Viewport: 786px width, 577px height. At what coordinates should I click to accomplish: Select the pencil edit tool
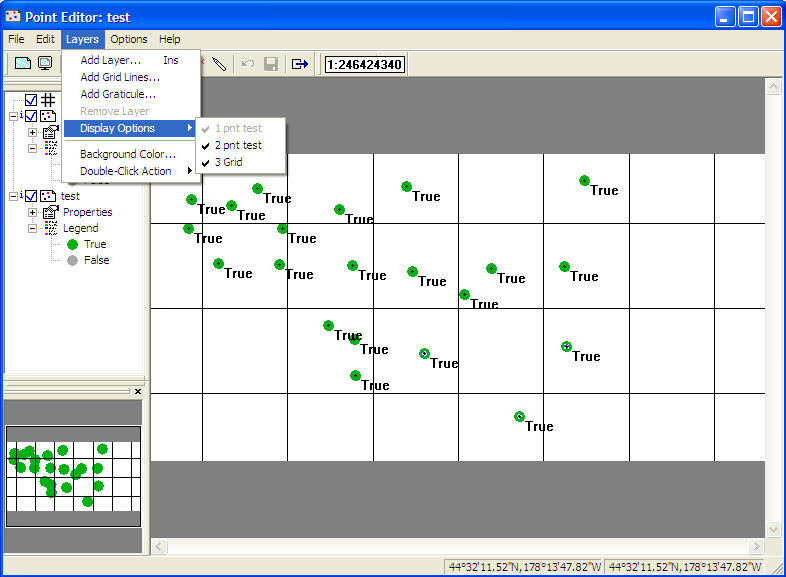click(219, 64)
